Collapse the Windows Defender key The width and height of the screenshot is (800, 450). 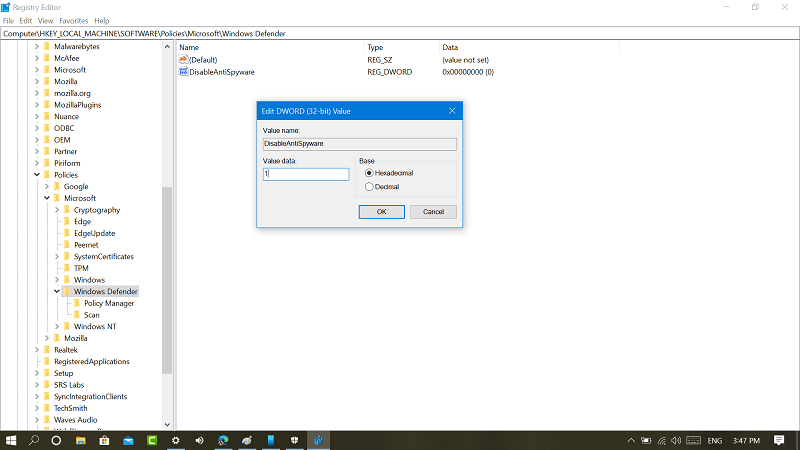[x=57, y=291]
